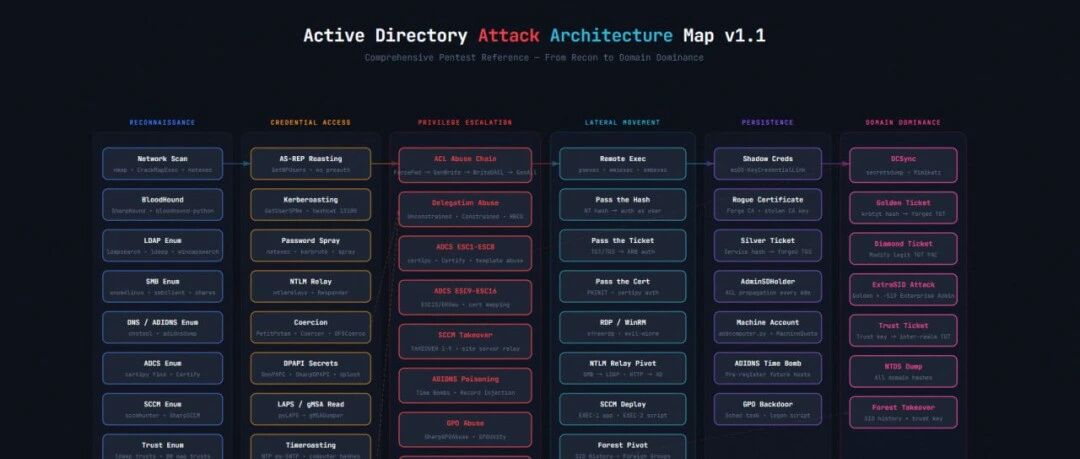
Task: Click the Machine Account card
Action: coord(768,327)
